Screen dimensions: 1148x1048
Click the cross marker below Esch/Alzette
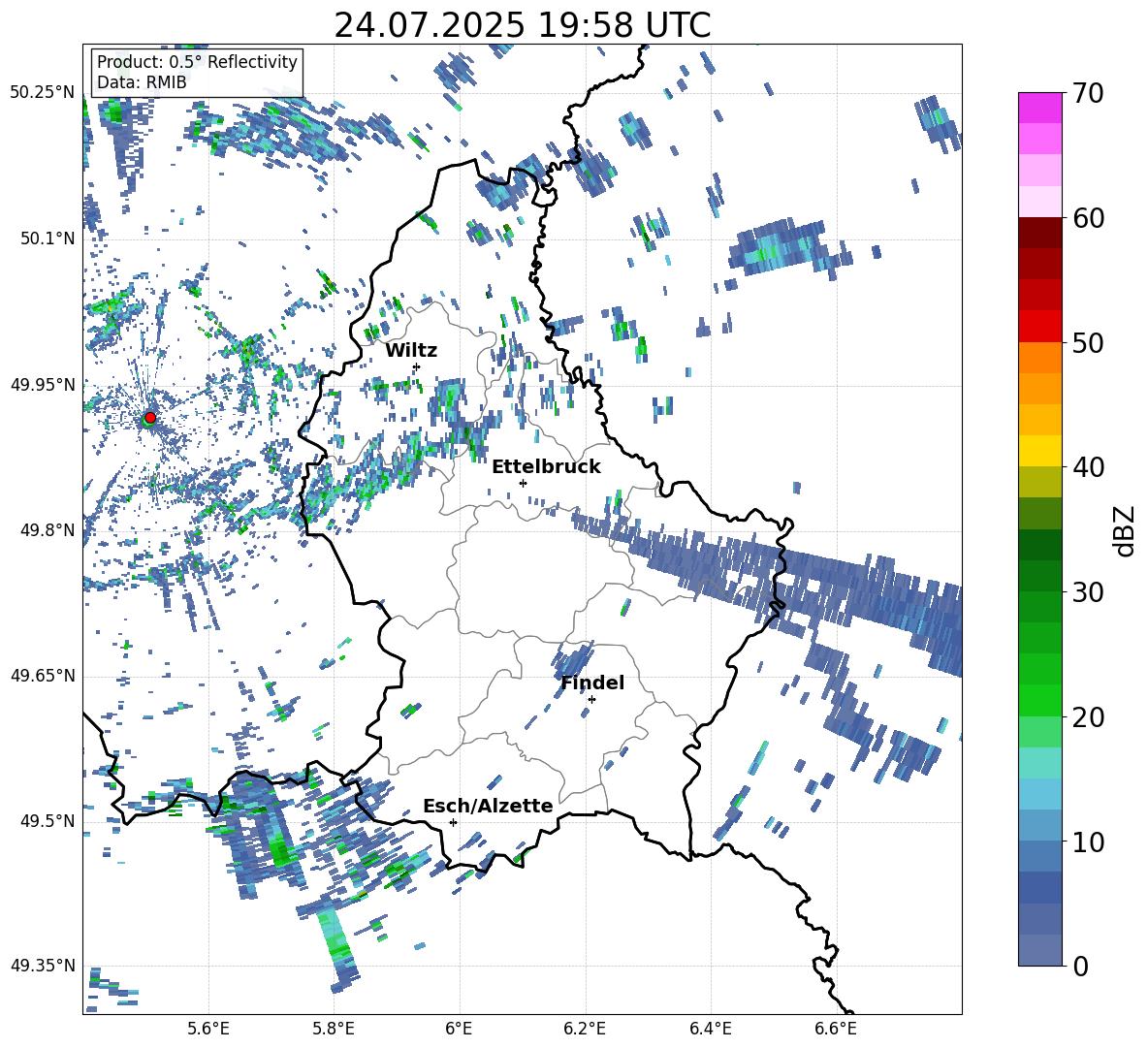point(453,822)
